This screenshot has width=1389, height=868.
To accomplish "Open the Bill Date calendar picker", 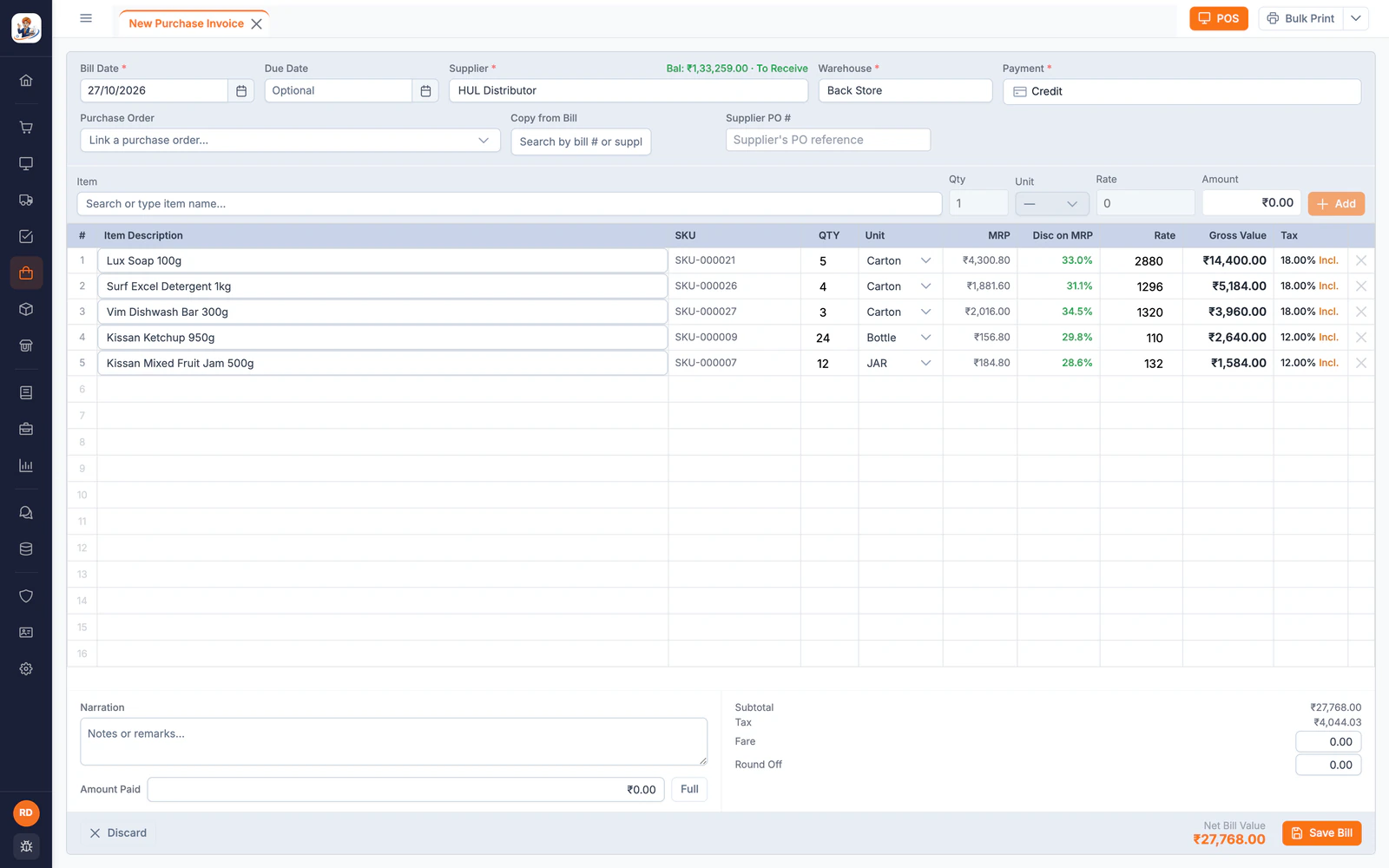I will click(241, 91).
